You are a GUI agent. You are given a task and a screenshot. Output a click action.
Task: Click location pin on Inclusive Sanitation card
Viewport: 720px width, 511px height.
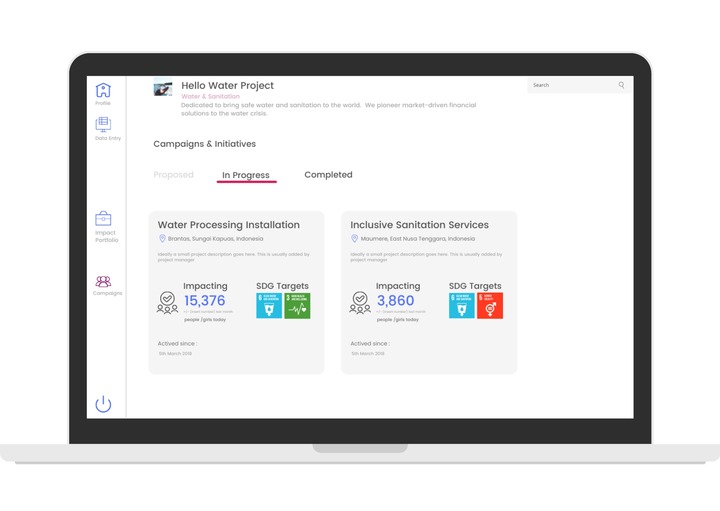(354, 239)
